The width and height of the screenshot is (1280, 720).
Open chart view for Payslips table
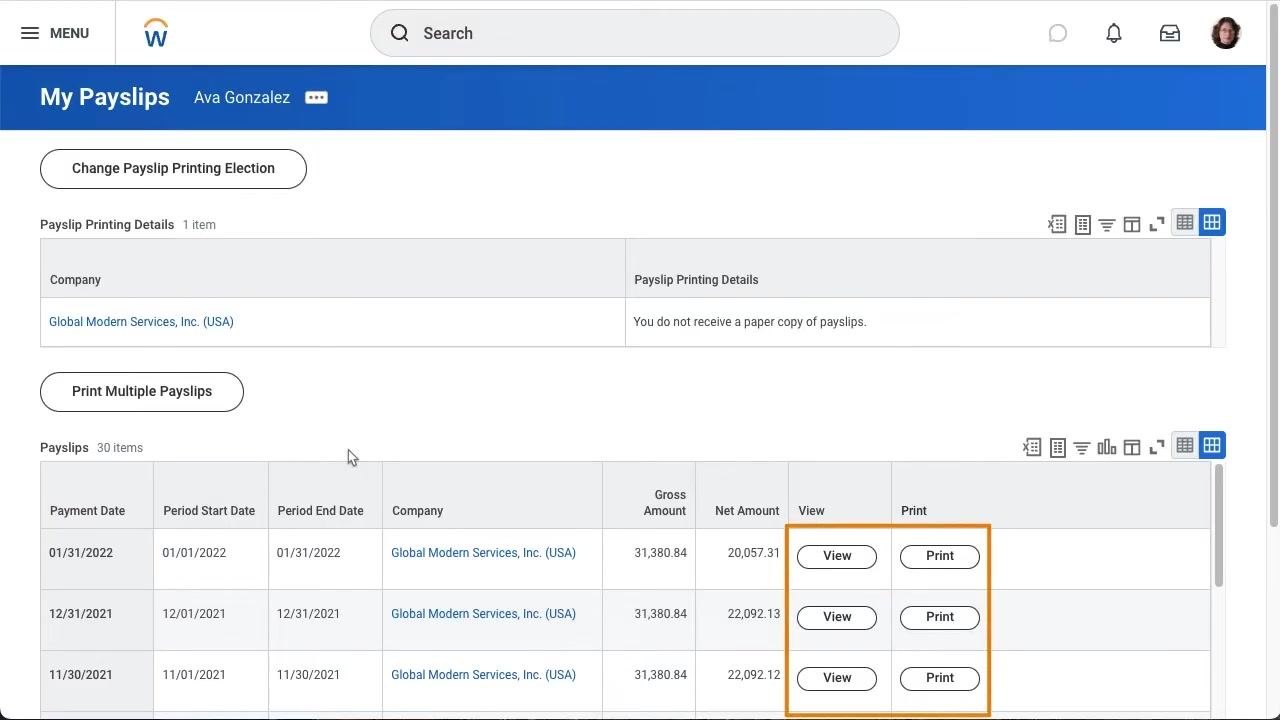(1107, 447)
